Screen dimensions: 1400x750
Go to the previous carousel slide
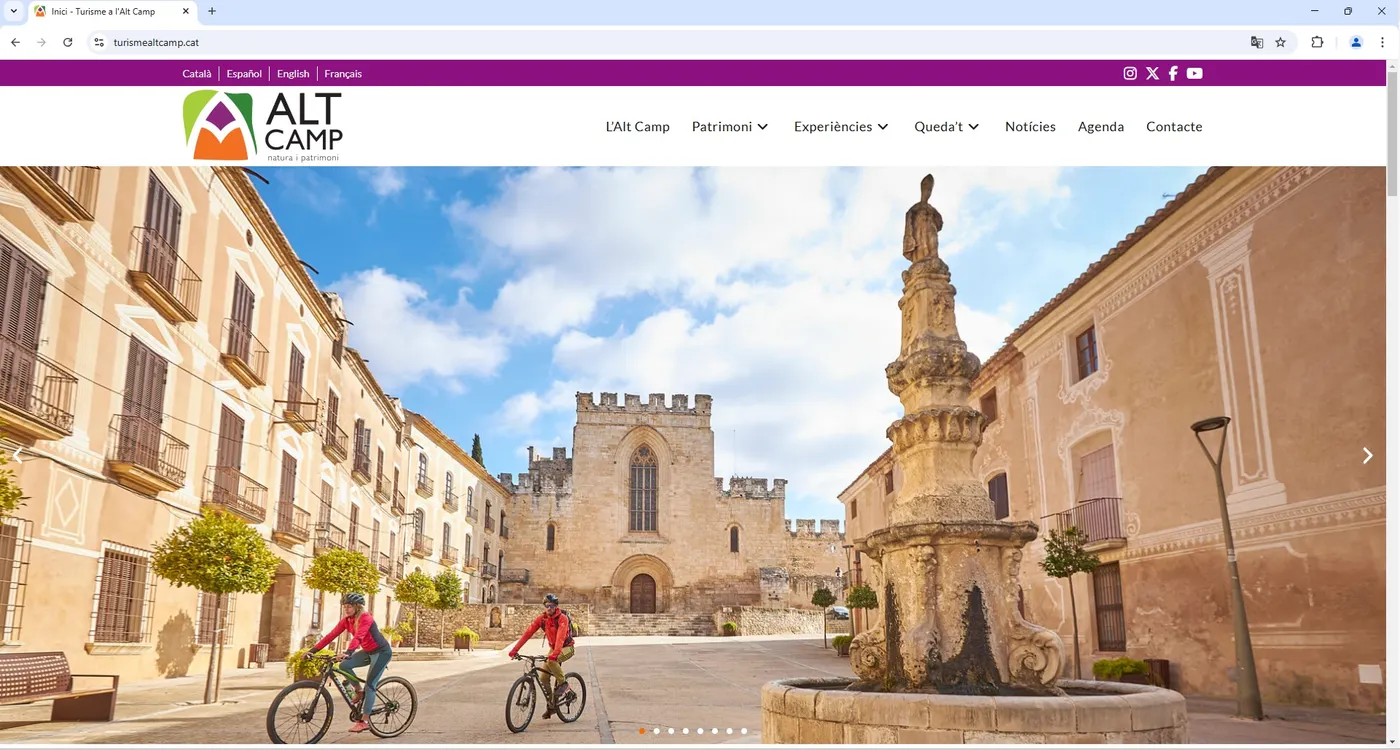click(17, 456)
